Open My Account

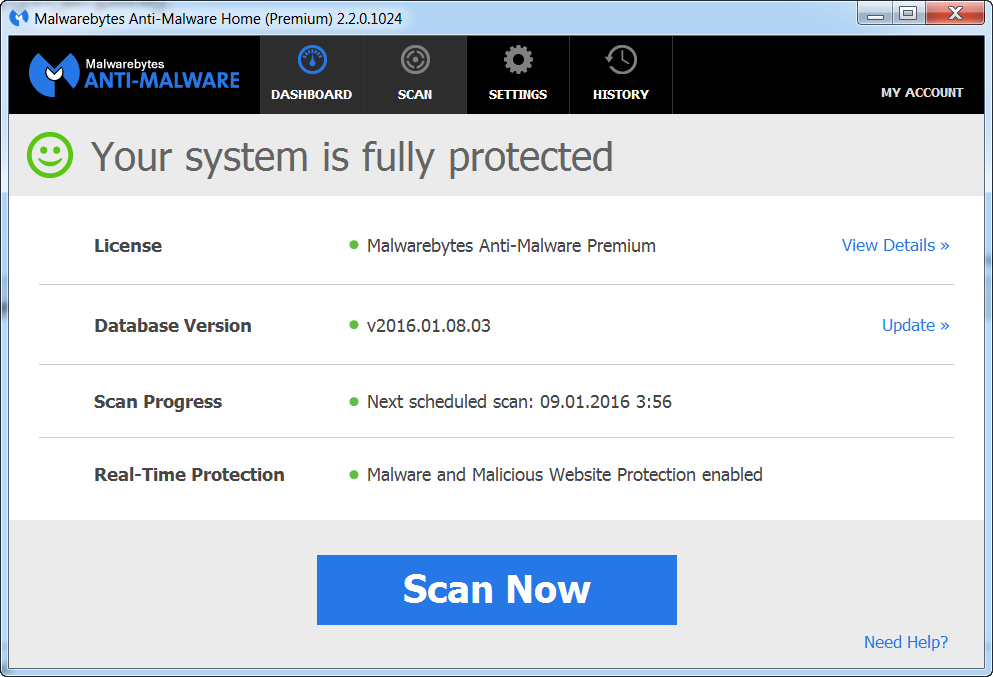click(x=922, y=92)
